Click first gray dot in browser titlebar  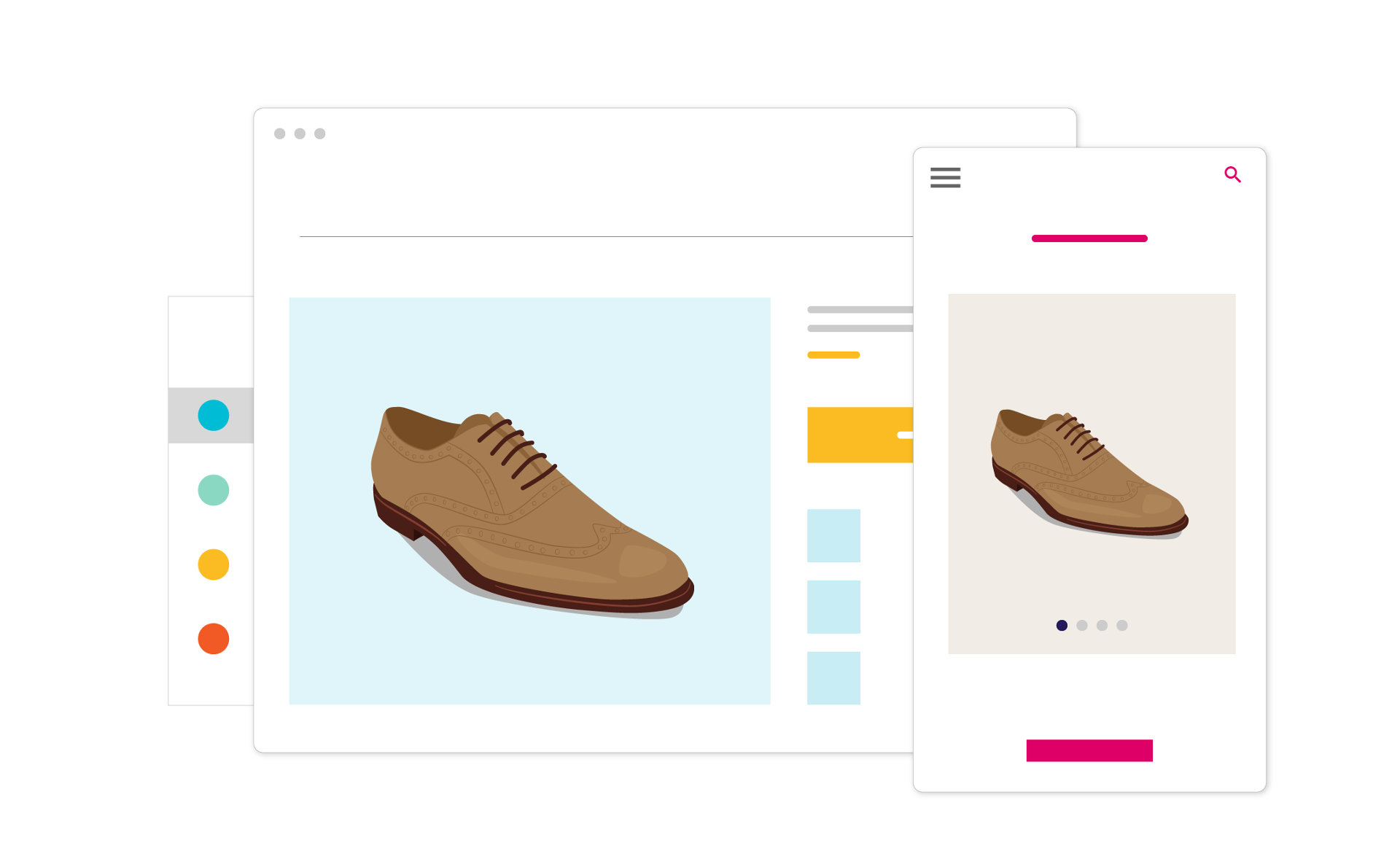tap(279, 133)
